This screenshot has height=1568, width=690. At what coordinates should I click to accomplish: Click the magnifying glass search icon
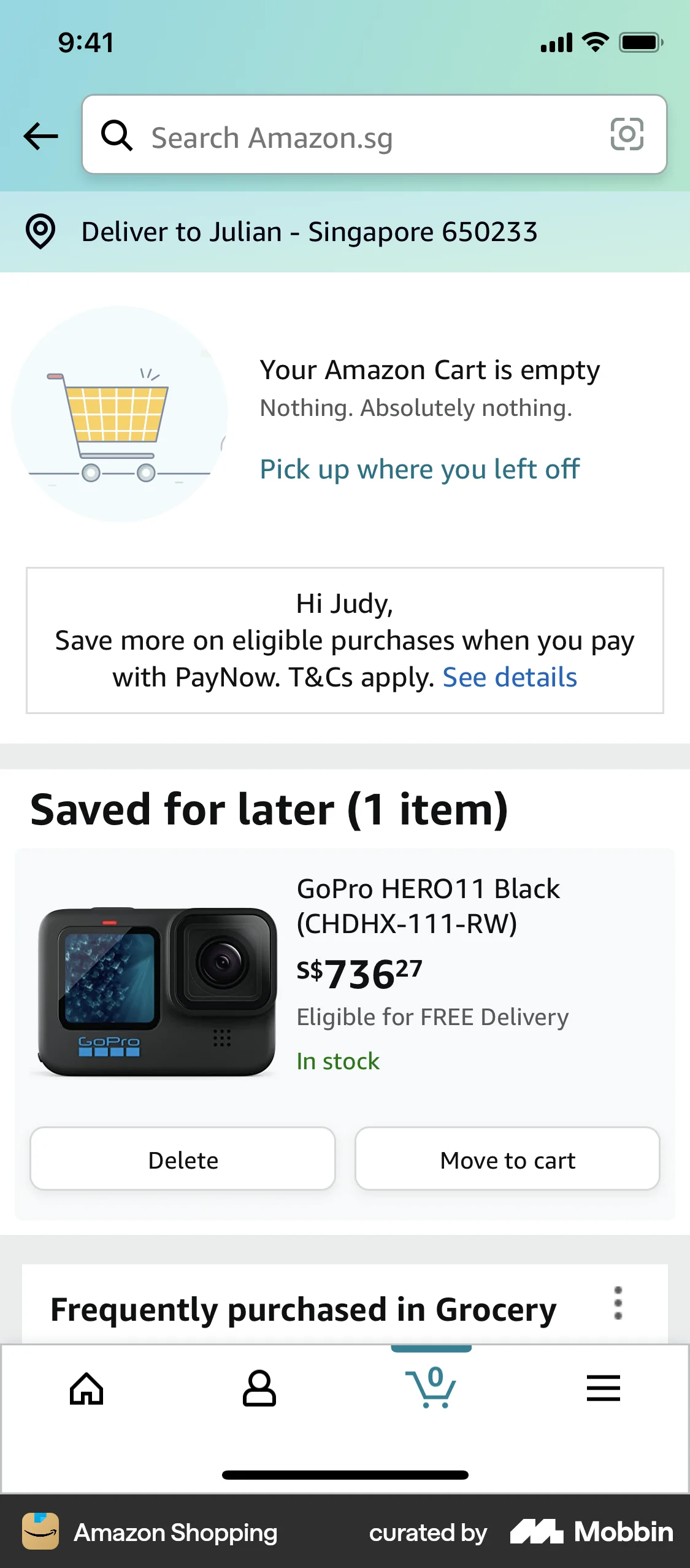[x=118, y=136]
